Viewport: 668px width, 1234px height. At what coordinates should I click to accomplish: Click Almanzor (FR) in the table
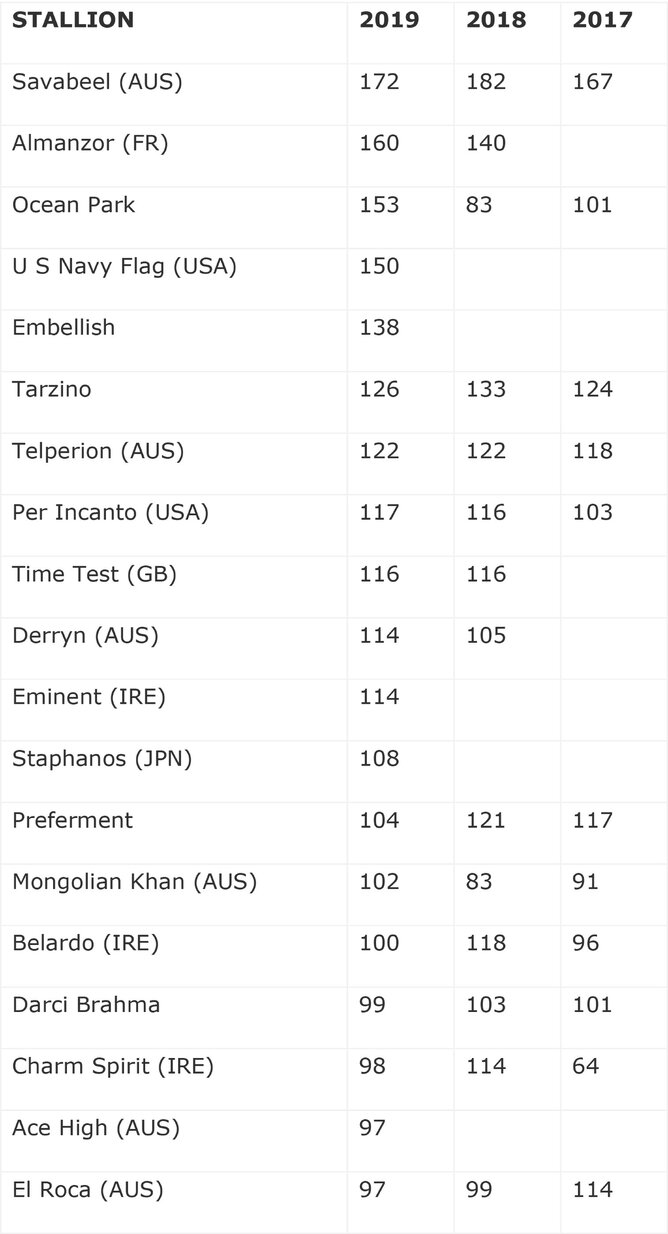90,143
